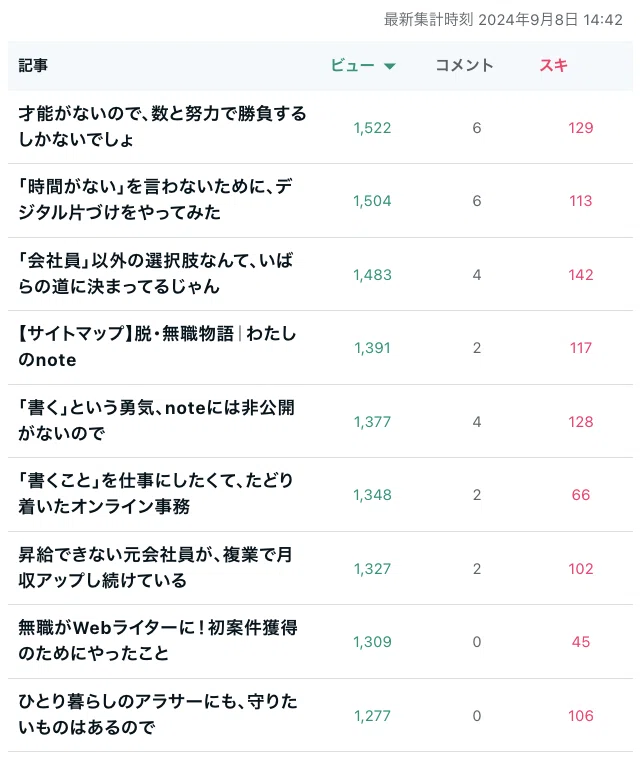Viewport: 642px width, 759px height.
Task: Click the 1,522 view count
Action: tap(372, 128)
